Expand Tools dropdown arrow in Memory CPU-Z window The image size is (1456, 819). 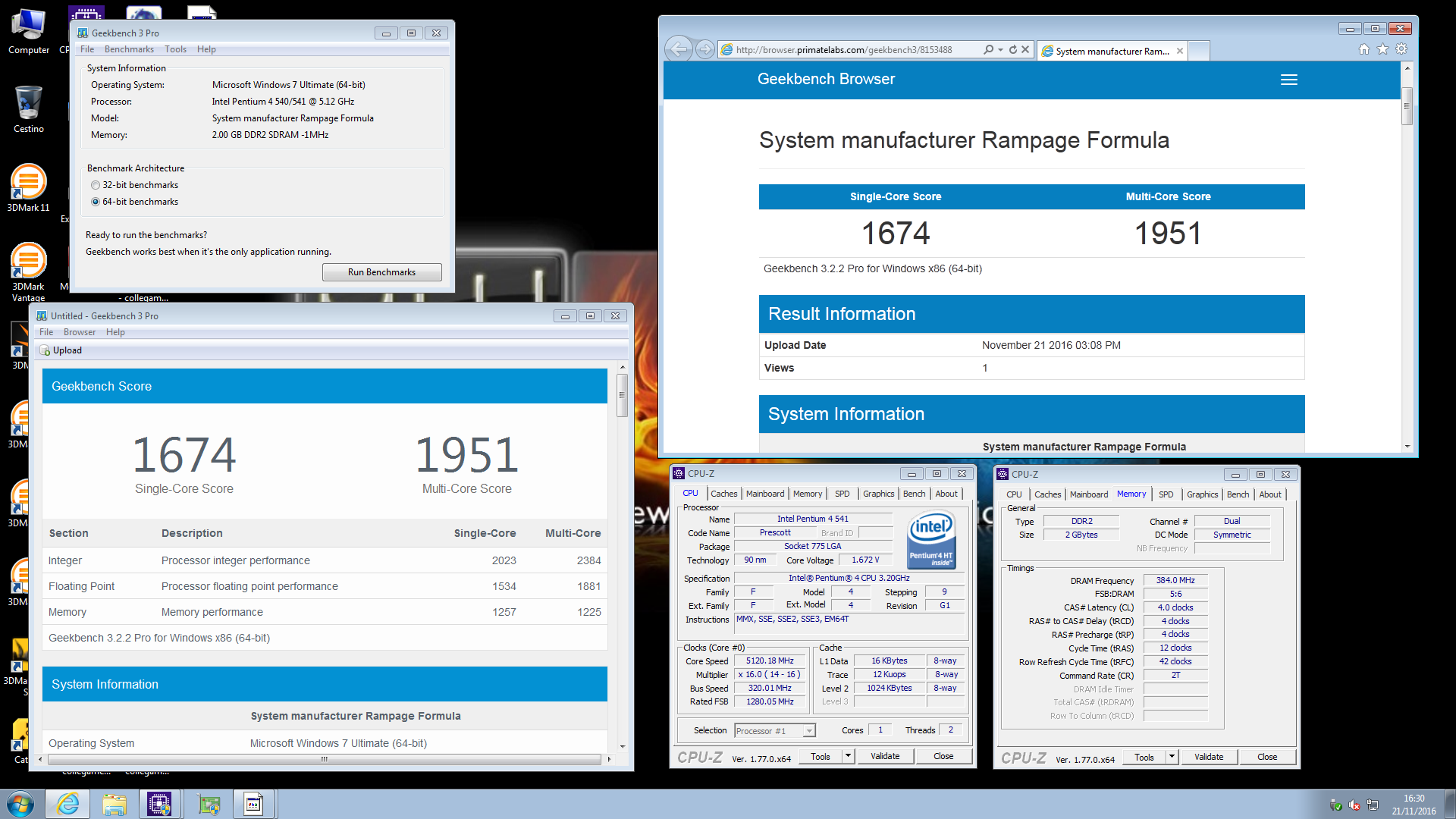1172,757
